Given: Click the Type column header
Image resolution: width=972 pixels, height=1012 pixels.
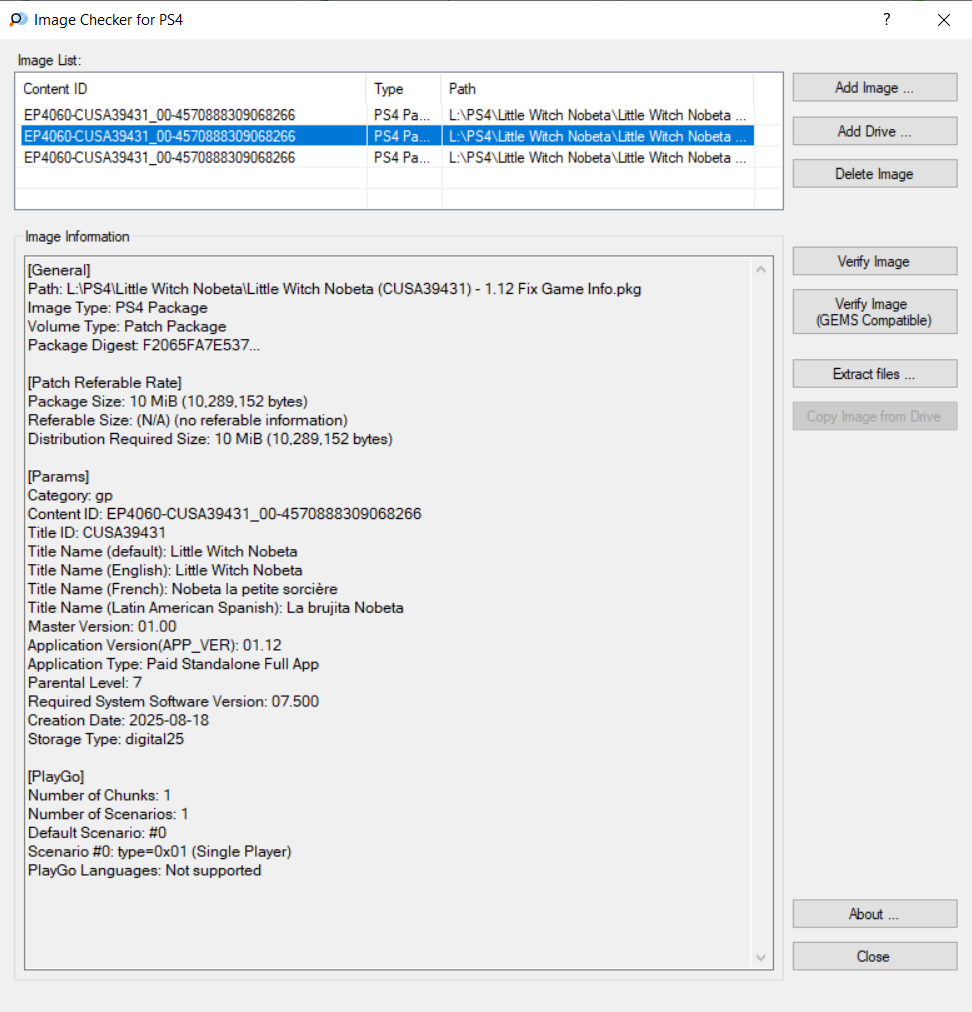Looking at the screenshot, I should tap(404, 88).
